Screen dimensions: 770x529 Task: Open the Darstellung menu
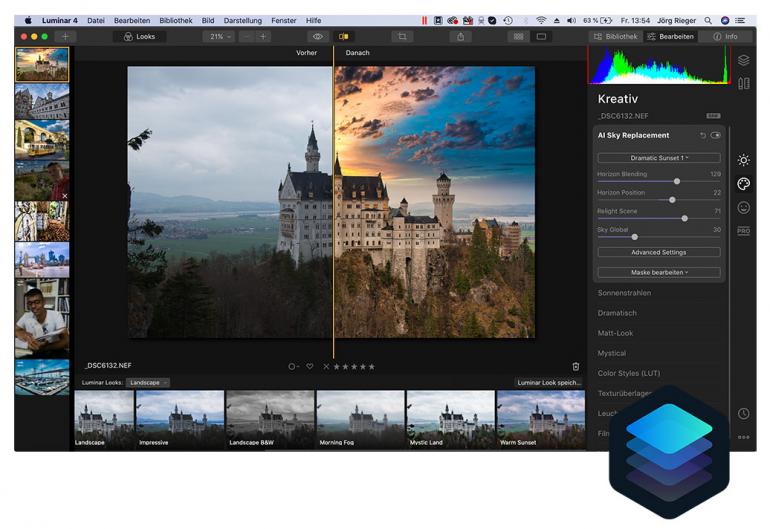coord(243,21)
